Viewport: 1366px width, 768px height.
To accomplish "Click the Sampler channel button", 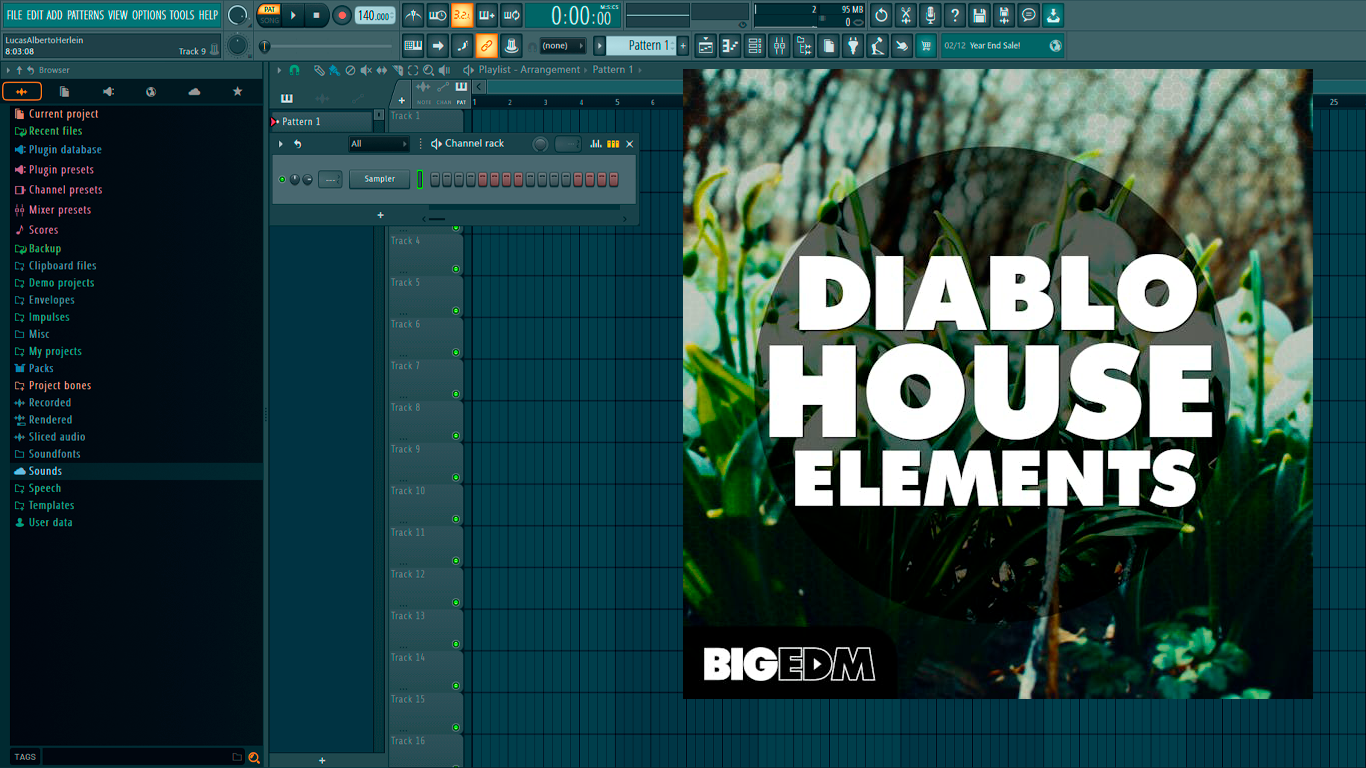I will point(379,179).
